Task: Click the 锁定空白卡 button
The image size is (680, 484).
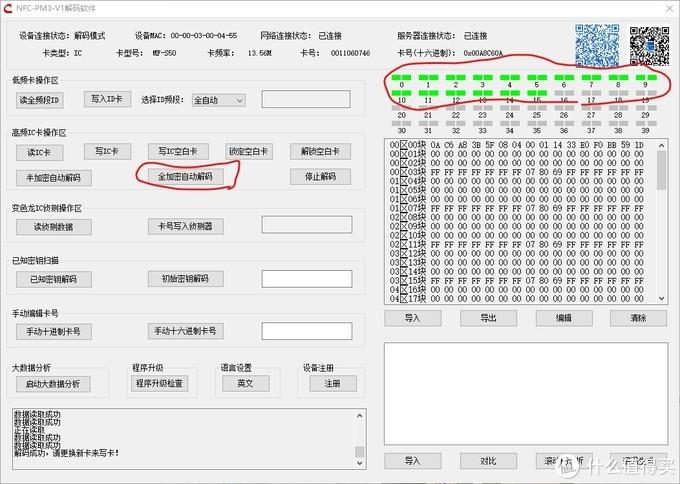Action: tap(248, 152)
